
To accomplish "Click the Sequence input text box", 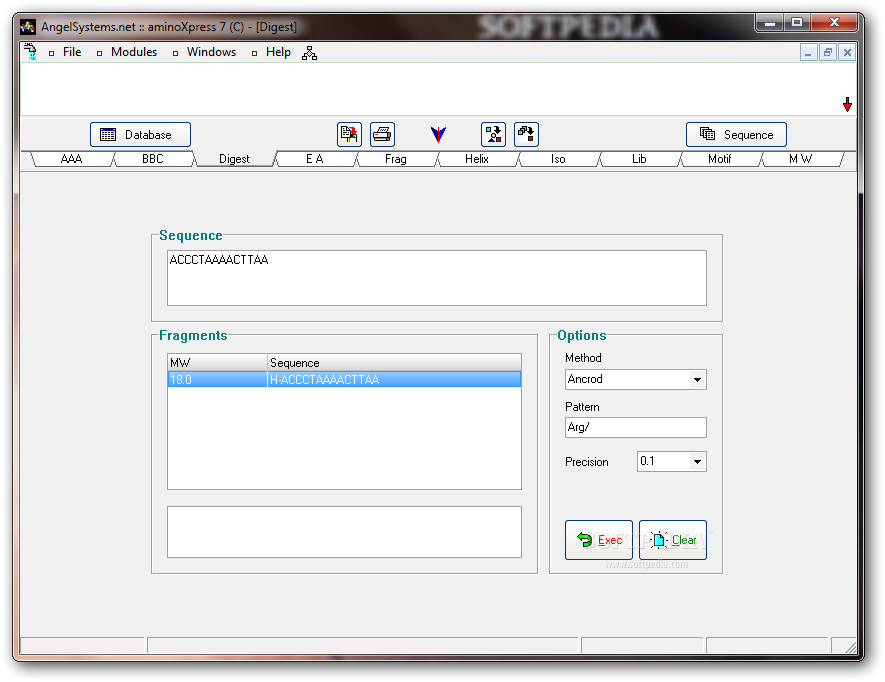I will tap(437, 278).
